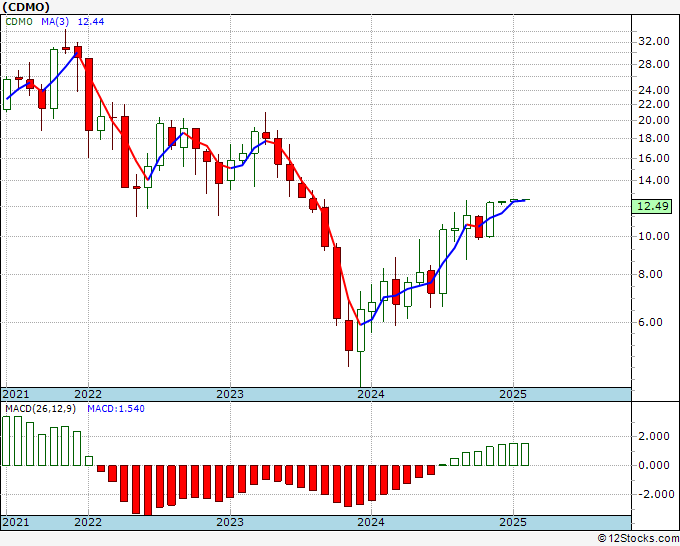Viewport: 680px width, 546px height.
Task: Click 2021 on the MACD panel timeline
Action: [x=16, y=522]
